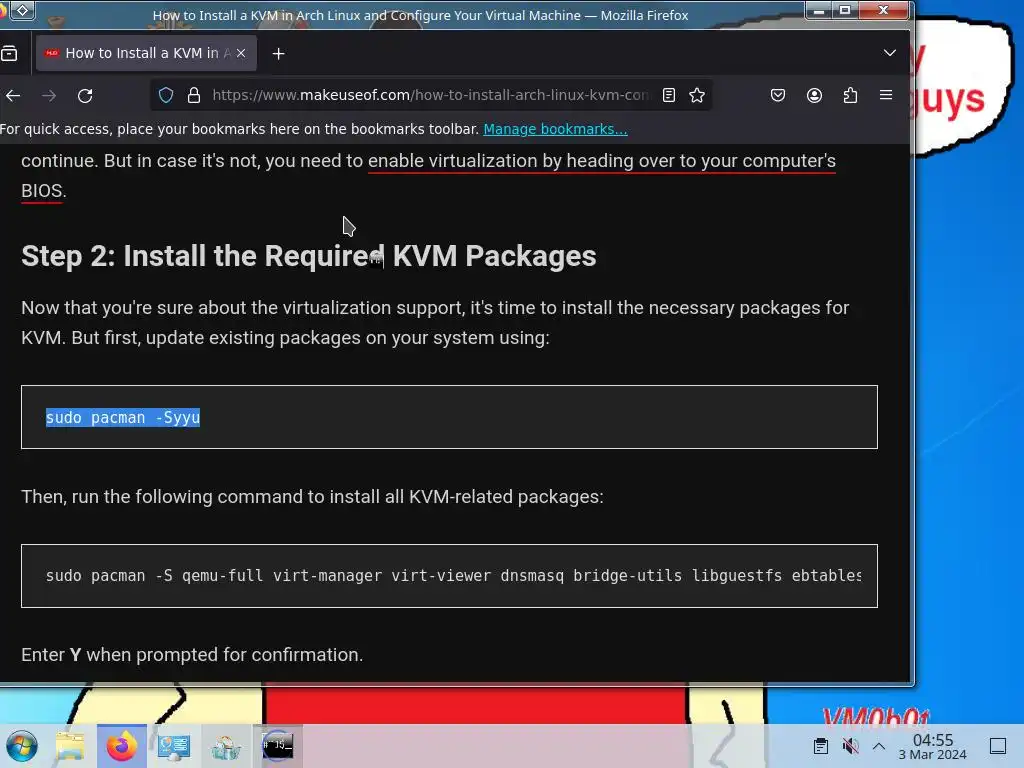The width and height of the screenshot is (1024, 768).
Task: Open the recycle bin taskbar icon
Action: (225, 746)
